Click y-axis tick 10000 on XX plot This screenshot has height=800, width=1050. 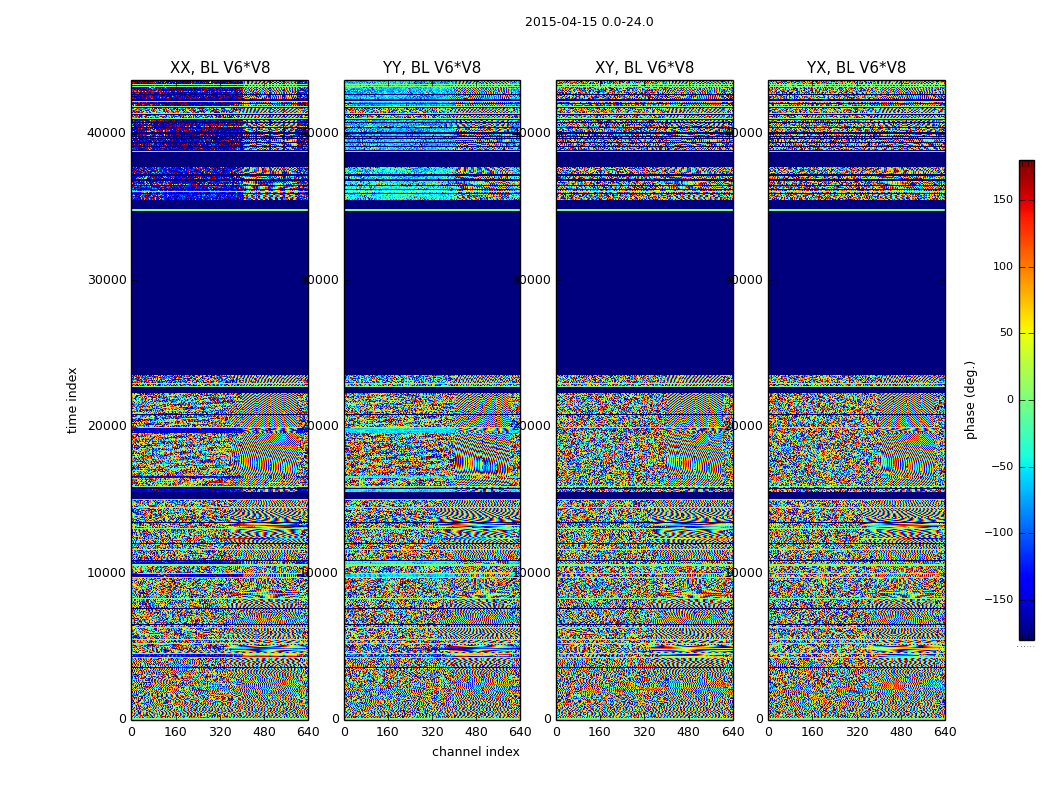[x=106, y=573]
